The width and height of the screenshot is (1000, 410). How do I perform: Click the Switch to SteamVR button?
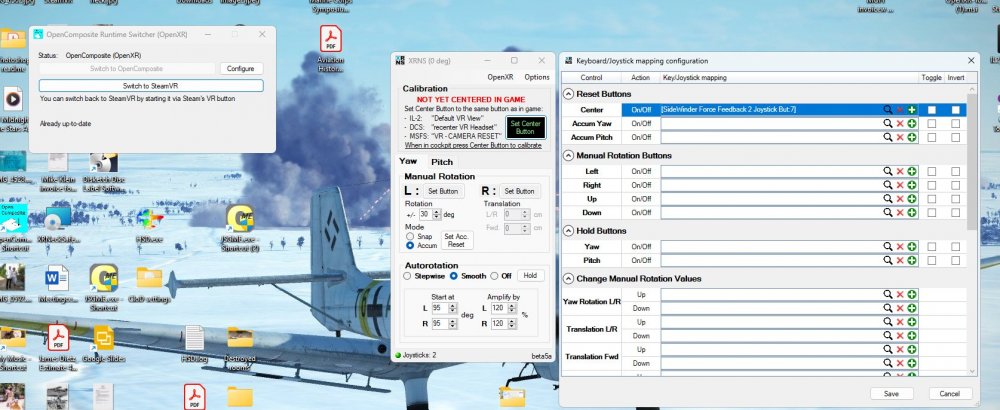coord(150,85)
